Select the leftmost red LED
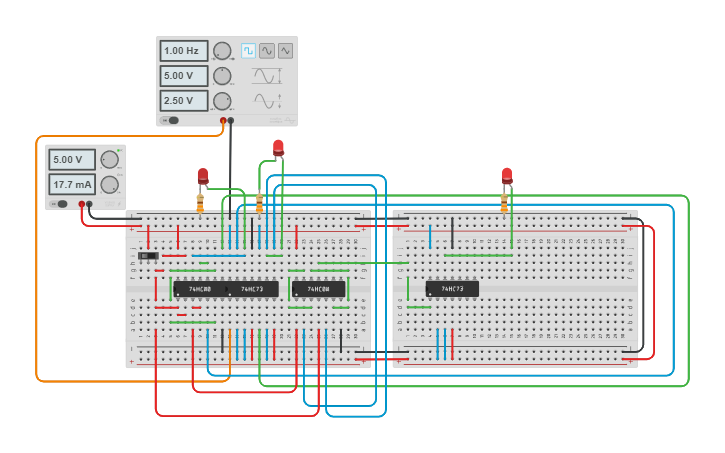The height and width of the screenshot is (453, 725). (203, 177)
